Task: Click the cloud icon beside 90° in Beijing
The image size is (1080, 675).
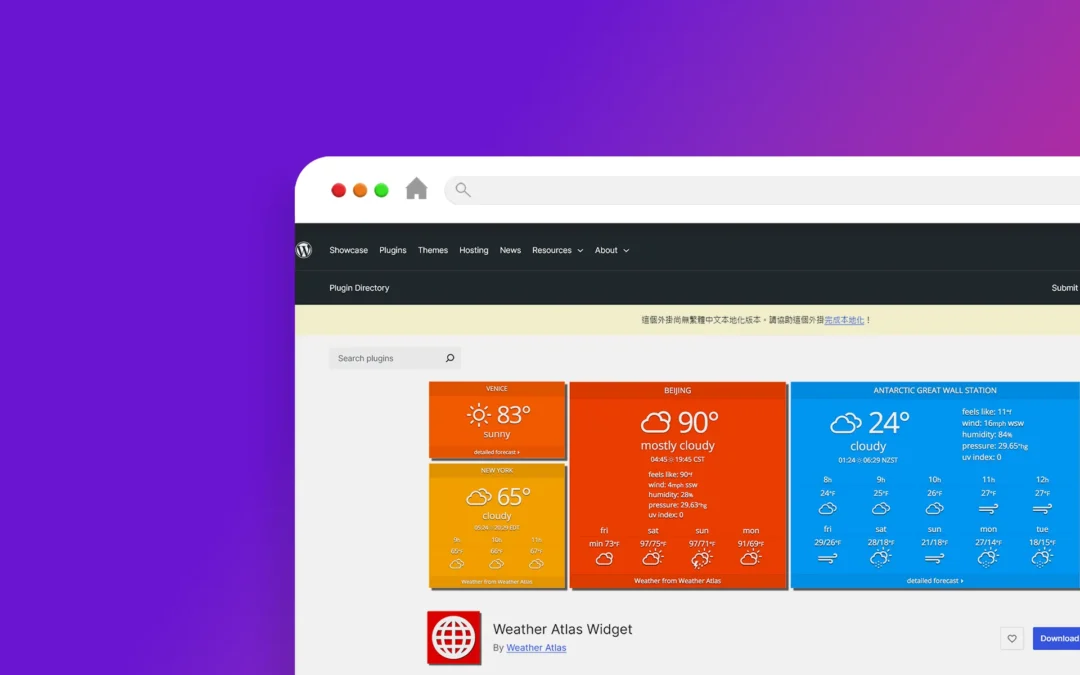Action: [x=656, y=422]
